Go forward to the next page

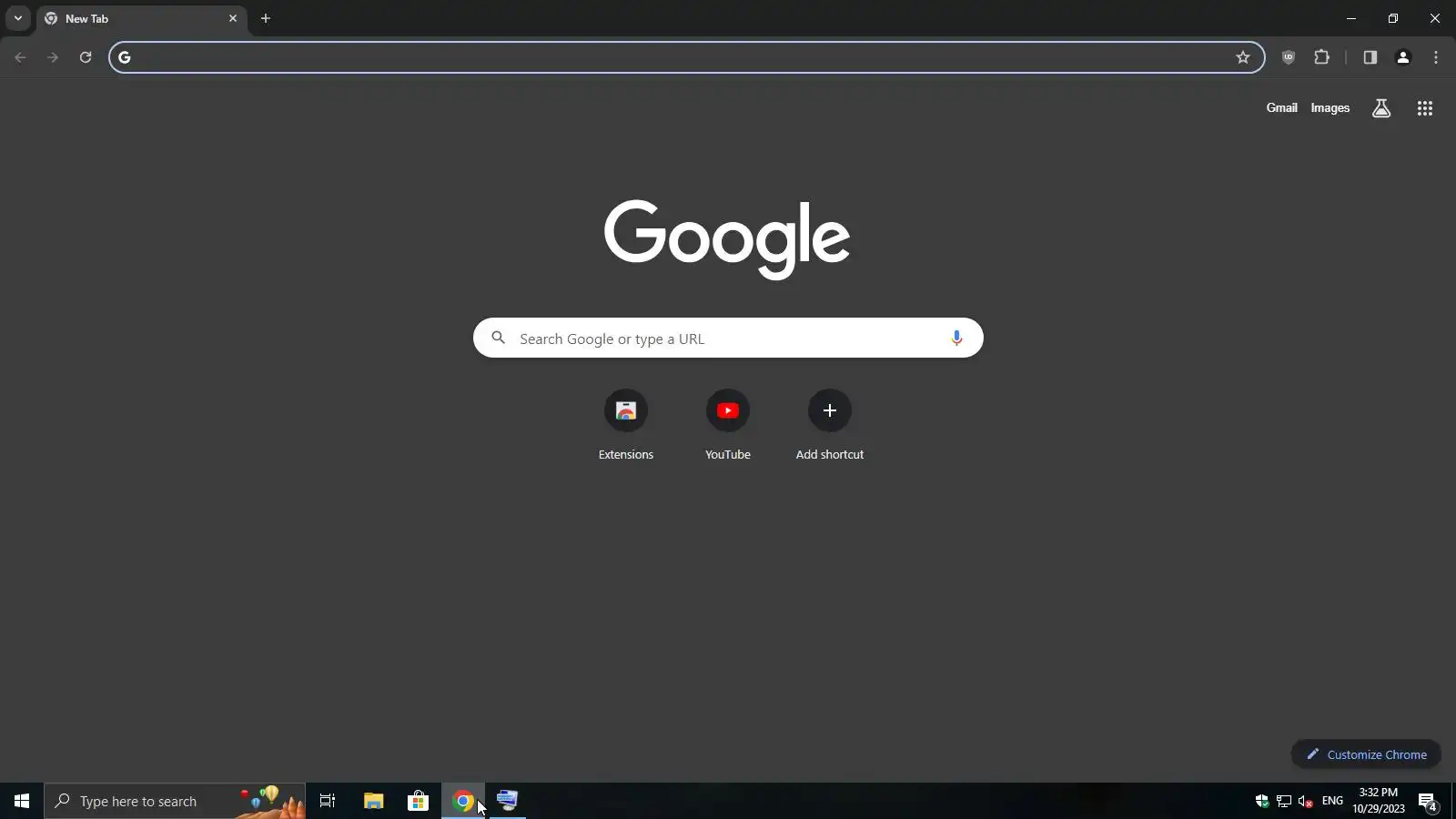tap(53, 57)
